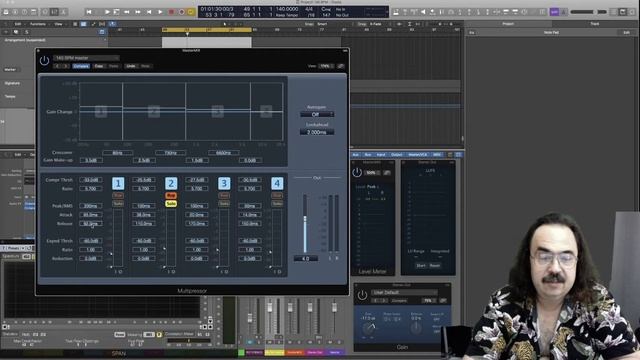The height and width of the screenshot is (360, 640).
Task: Toggle the Solo button of band 4
Action: [277, 203]
